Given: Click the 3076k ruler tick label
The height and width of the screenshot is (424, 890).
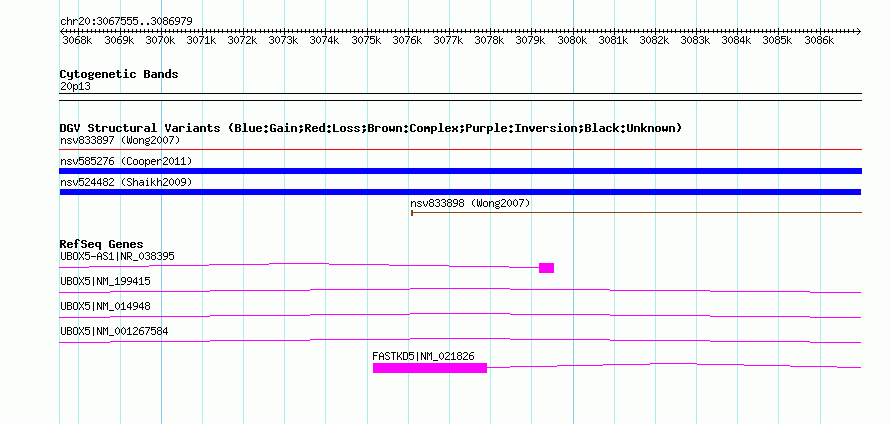Looking at the screenshot, I should [407, 41].
